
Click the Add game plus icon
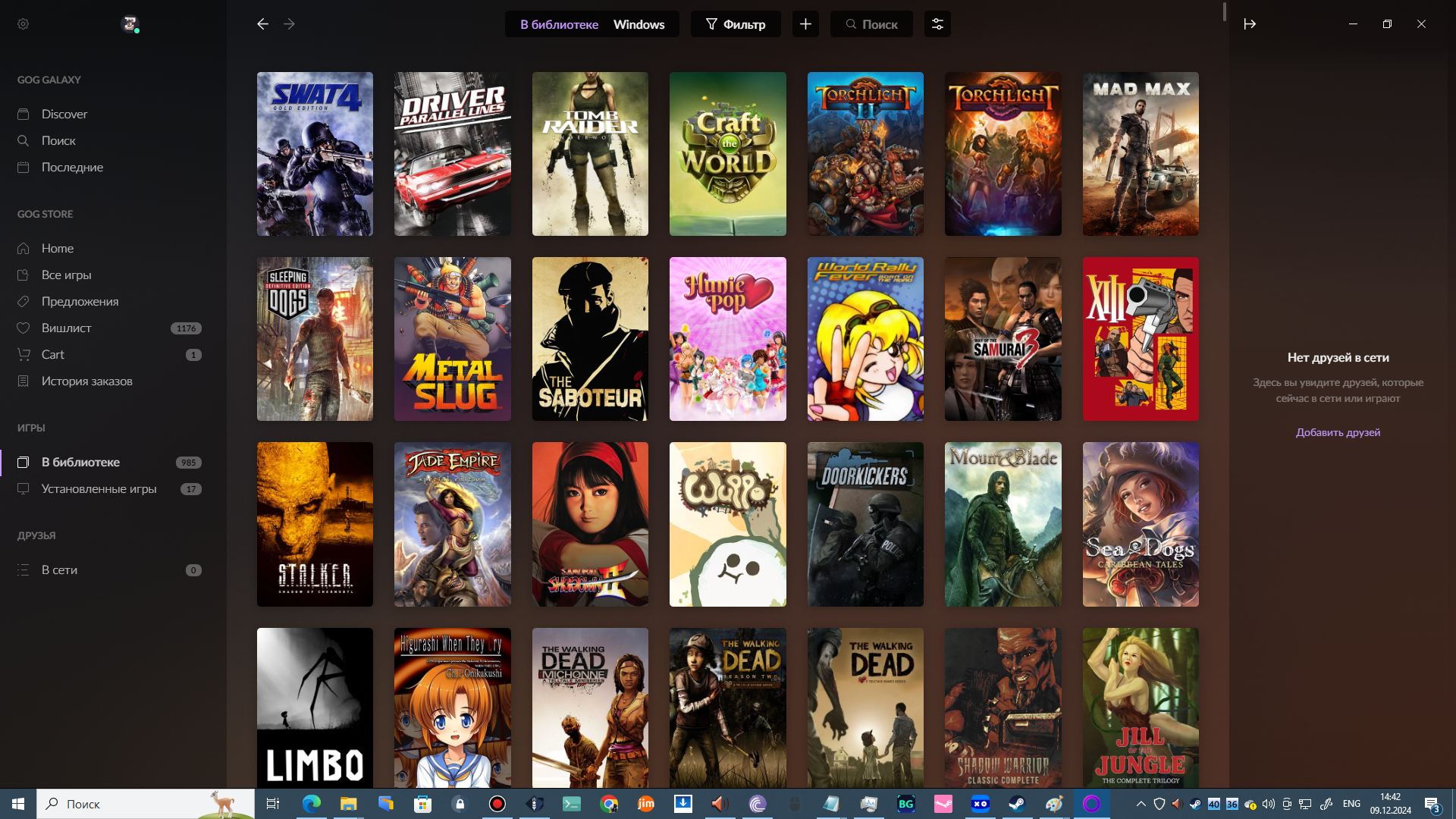(805, 24)
